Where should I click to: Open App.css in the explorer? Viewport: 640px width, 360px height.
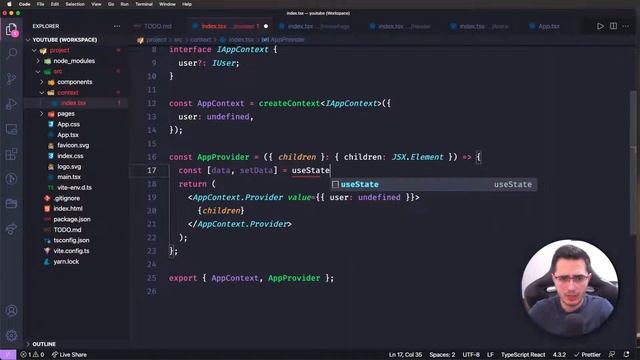[x=68, y=124]
